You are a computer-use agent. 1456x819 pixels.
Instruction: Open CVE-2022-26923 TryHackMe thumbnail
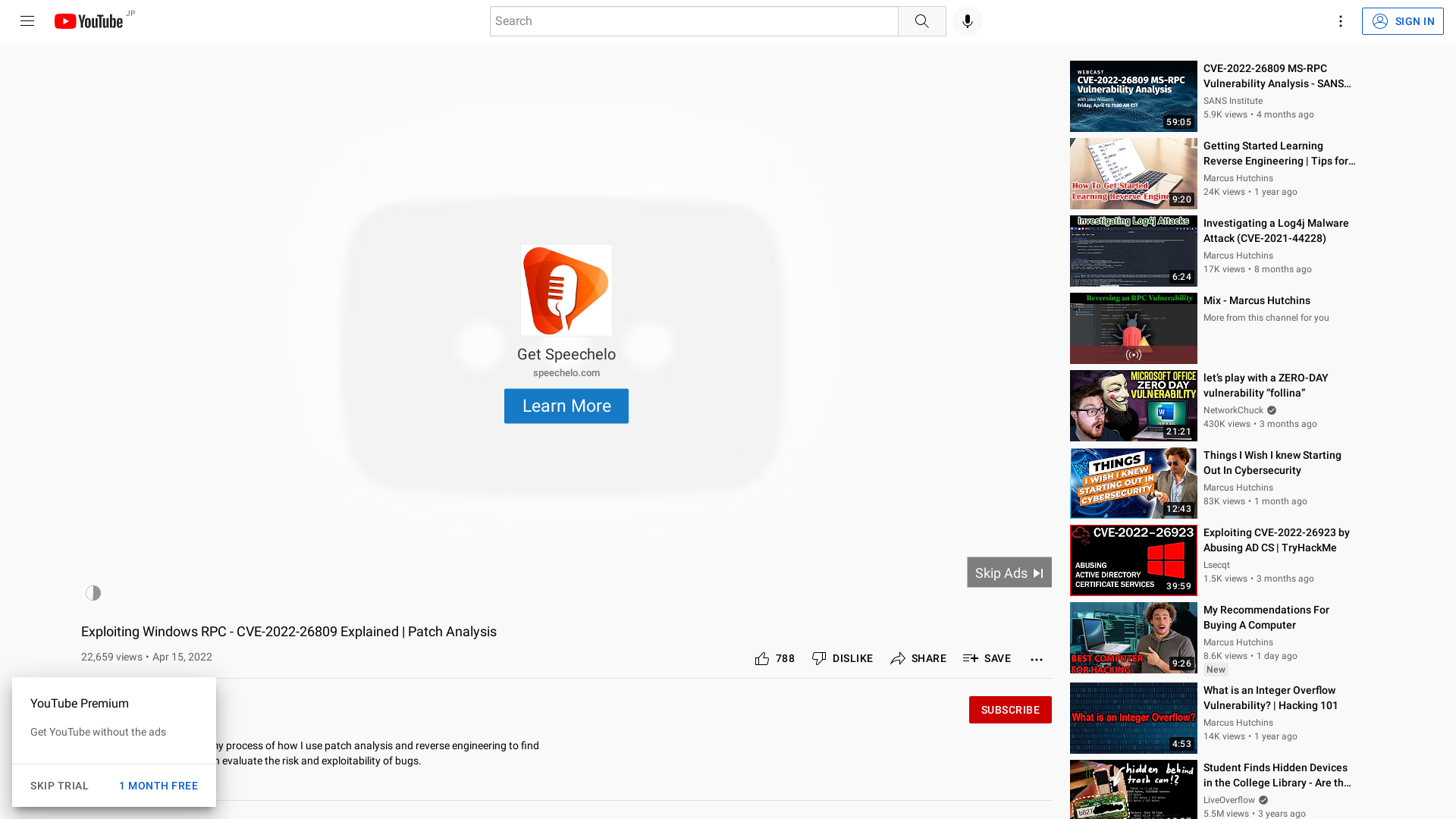click(1134, 560)
